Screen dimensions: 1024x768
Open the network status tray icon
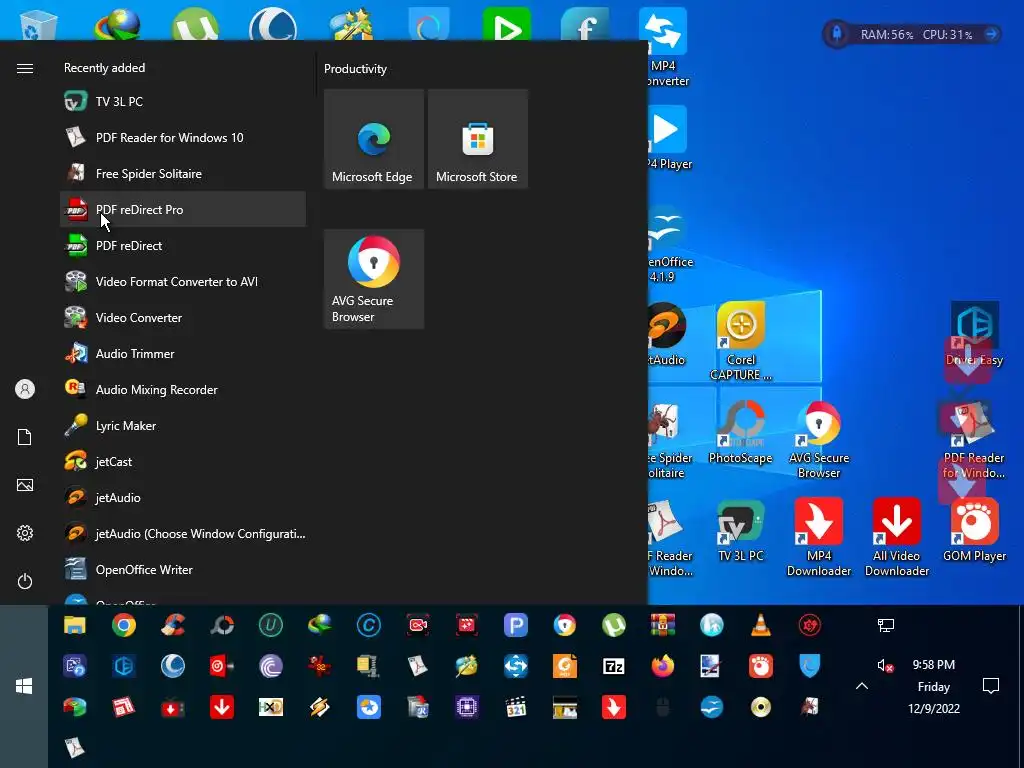[886, 626]
